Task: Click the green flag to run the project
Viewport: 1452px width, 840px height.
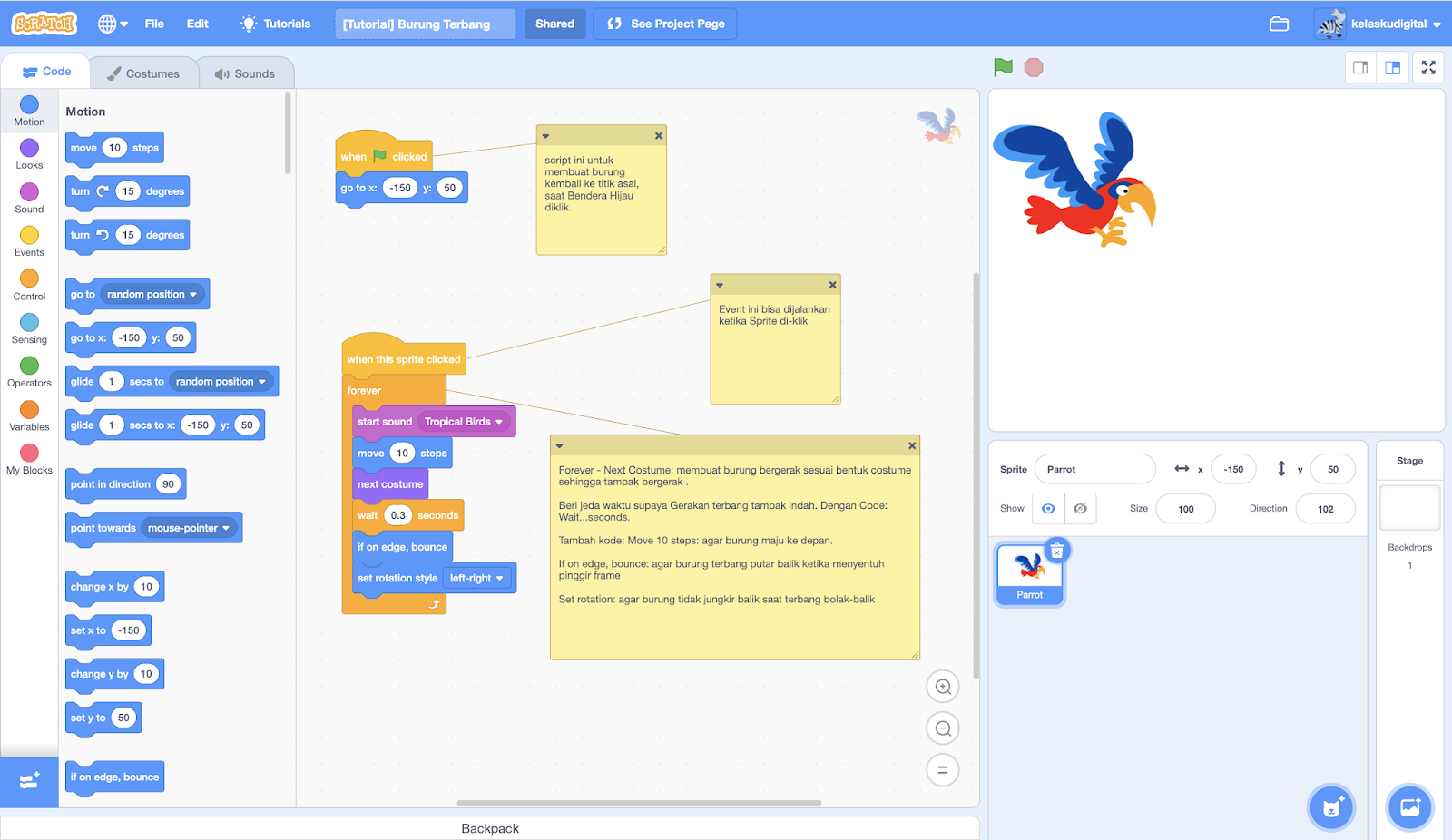Action: [x=1002, y=66]
